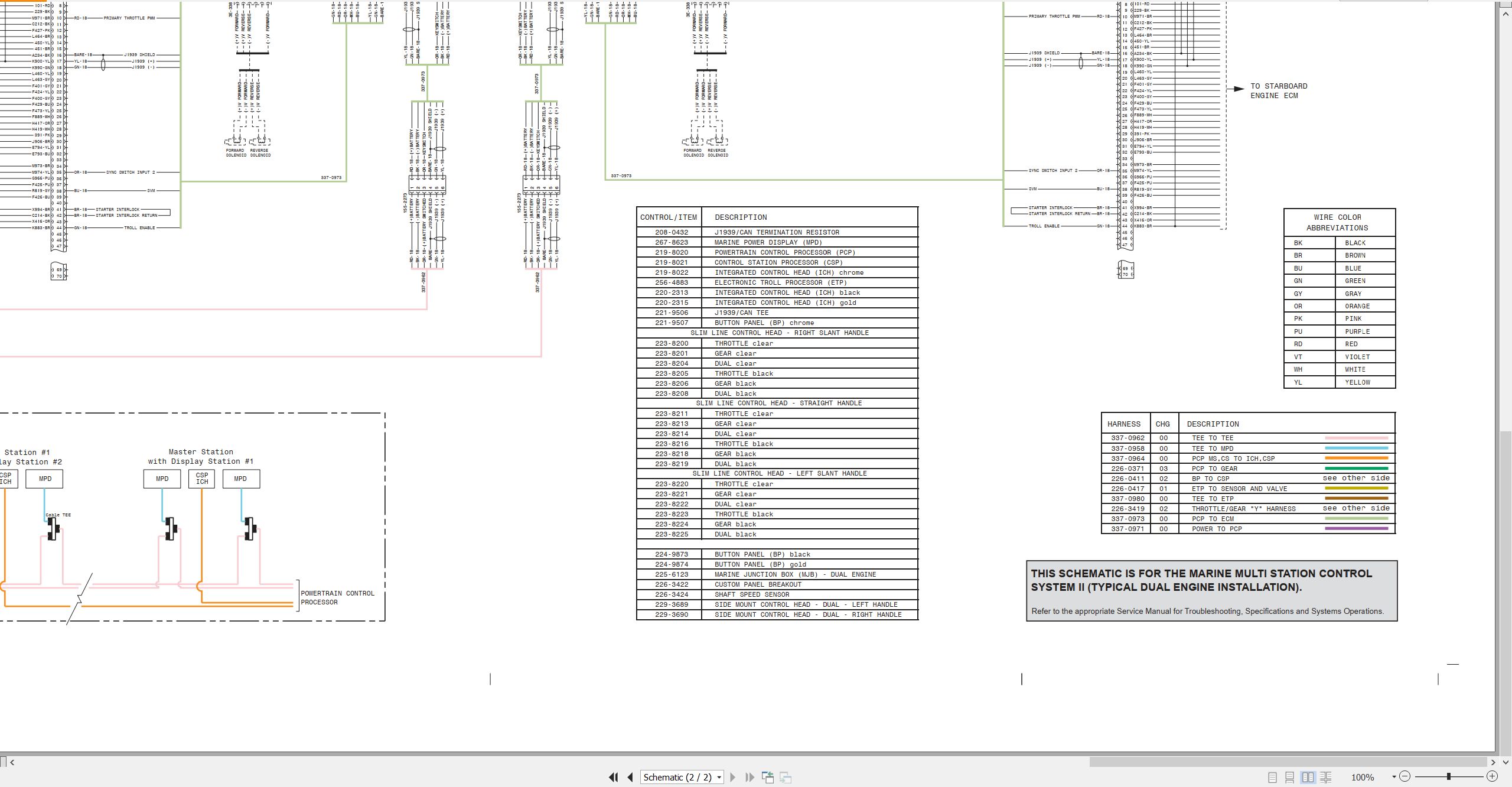Go to the first page

coord(614,778)
